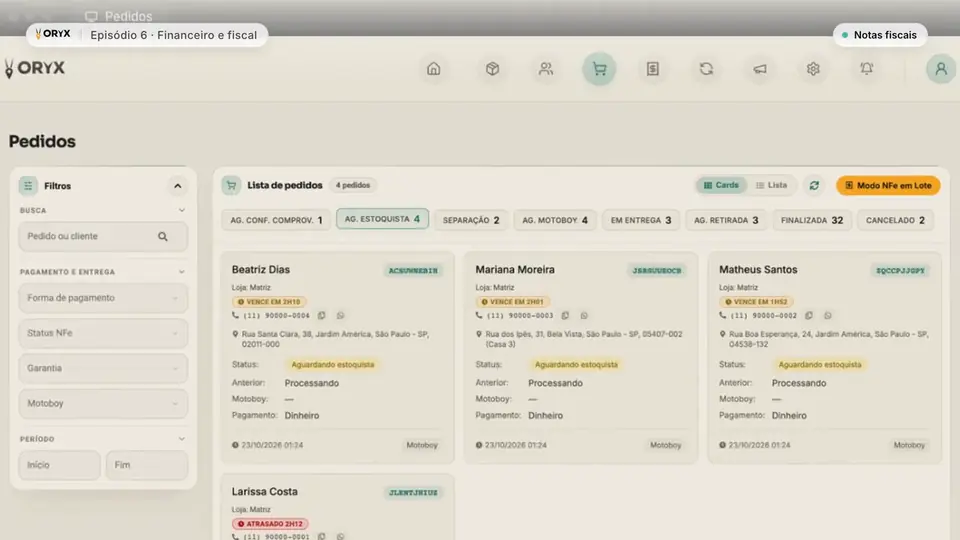Click Vence em 2H10 badge
The image size is (960, 540).
(x=269, y=302)
